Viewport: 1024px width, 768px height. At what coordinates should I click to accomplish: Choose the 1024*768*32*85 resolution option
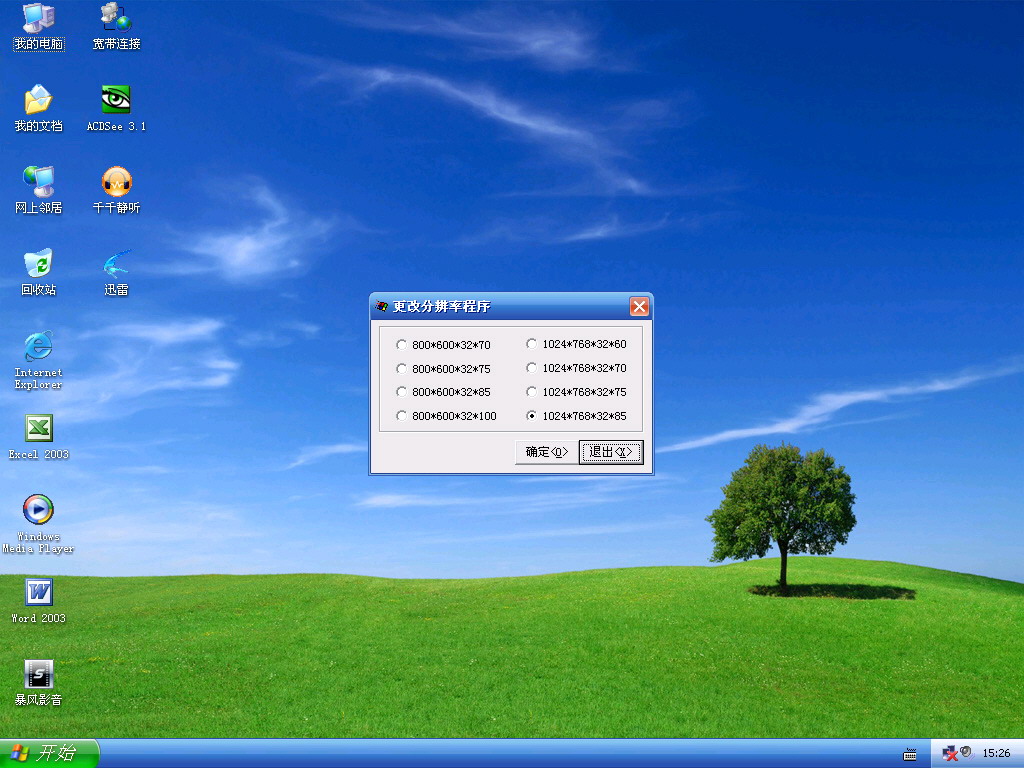pyautogui.click(x=576, y=416)
